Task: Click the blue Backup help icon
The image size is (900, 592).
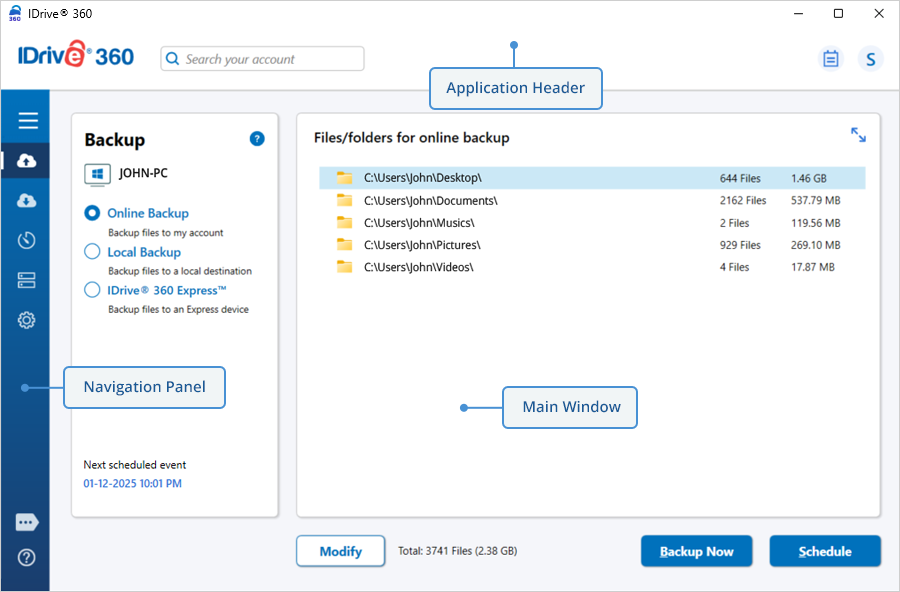Action: coord(257,139)
